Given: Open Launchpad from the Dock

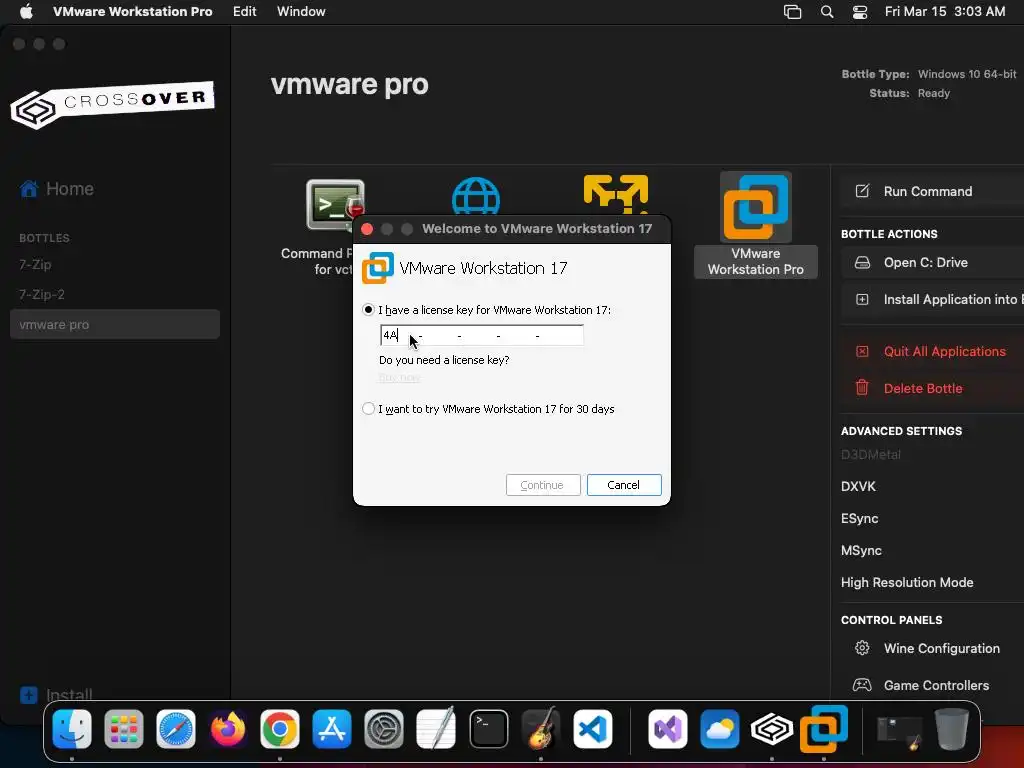Looking at the screenshot, I should (123, 729).
